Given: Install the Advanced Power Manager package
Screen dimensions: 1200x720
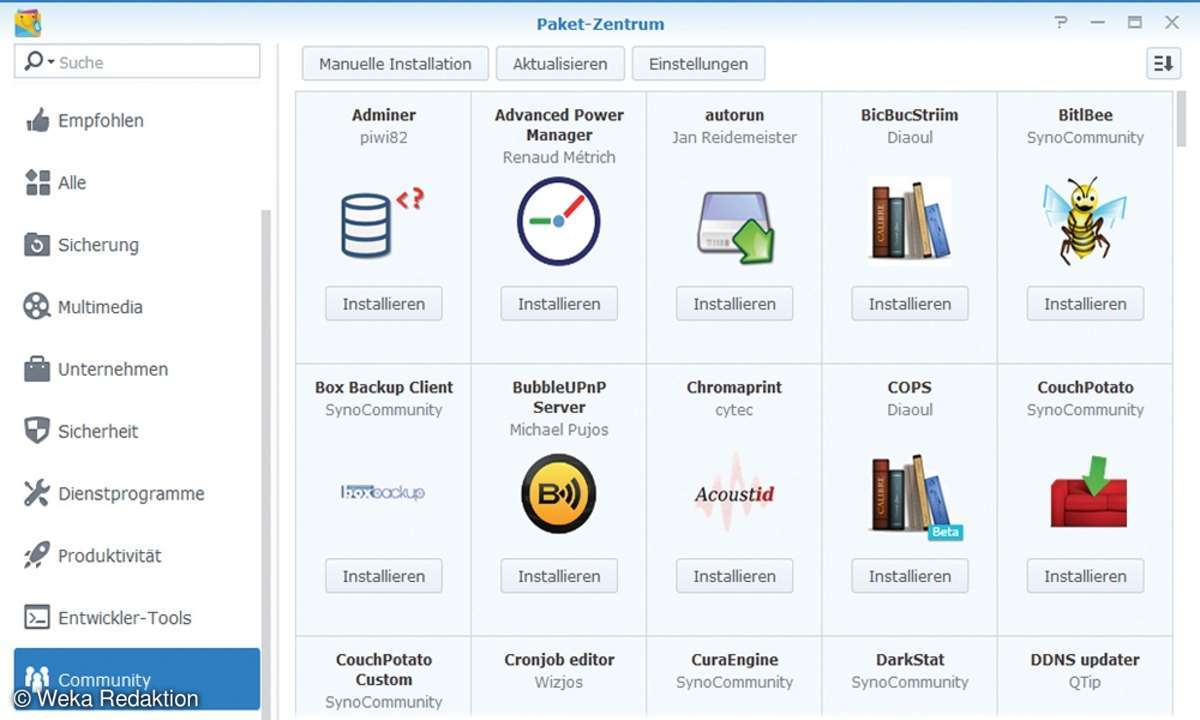Looking at the screenshot, I should click(x=558, y=304).
